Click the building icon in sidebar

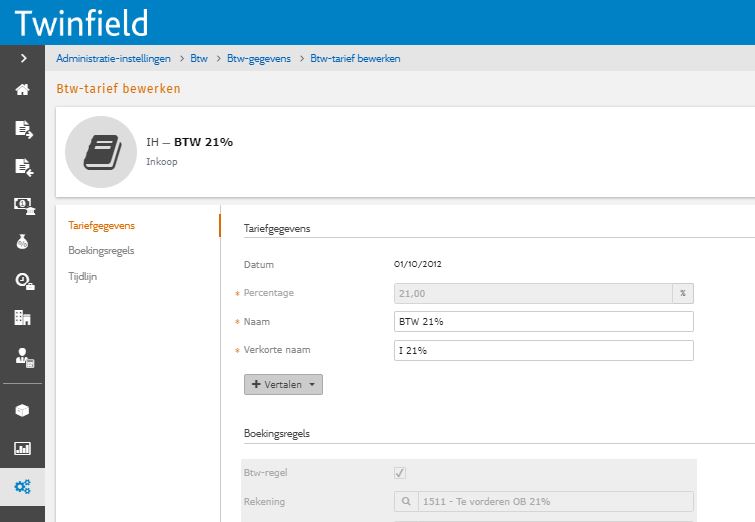click(x=22, y=318)
